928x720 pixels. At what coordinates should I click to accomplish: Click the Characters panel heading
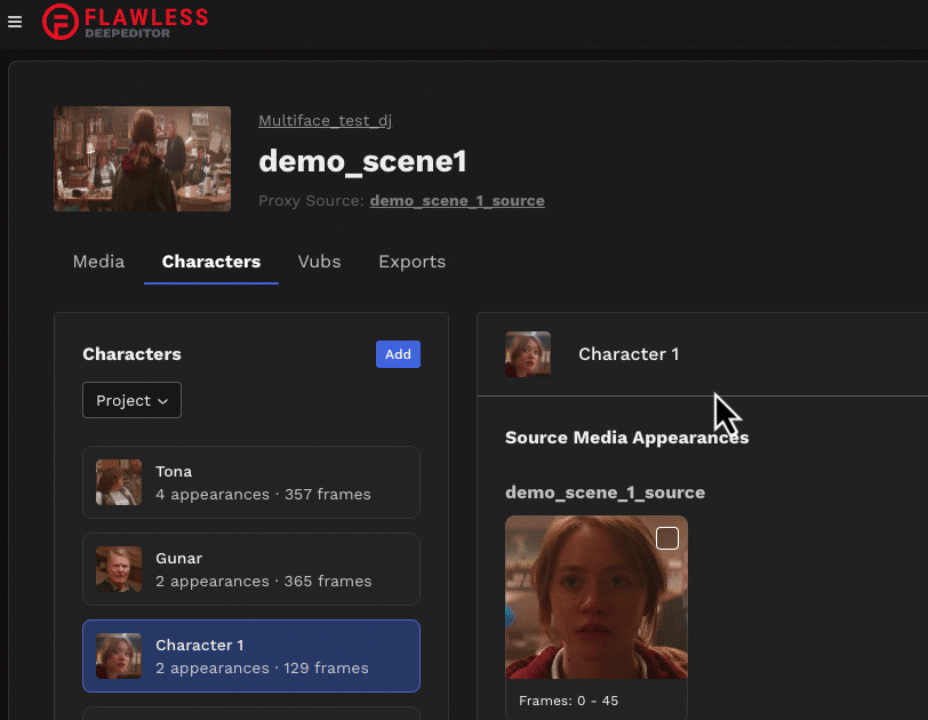(132, 354)
